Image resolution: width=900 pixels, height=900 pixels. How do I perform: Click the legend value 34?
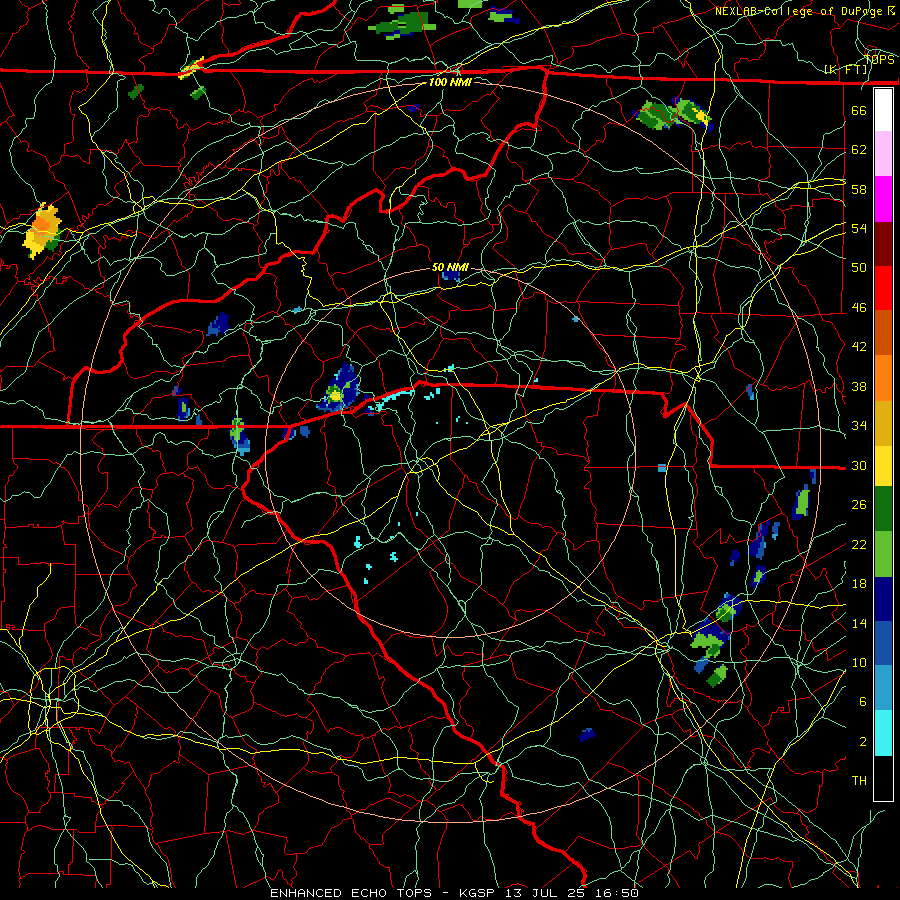tap(859, 426)
